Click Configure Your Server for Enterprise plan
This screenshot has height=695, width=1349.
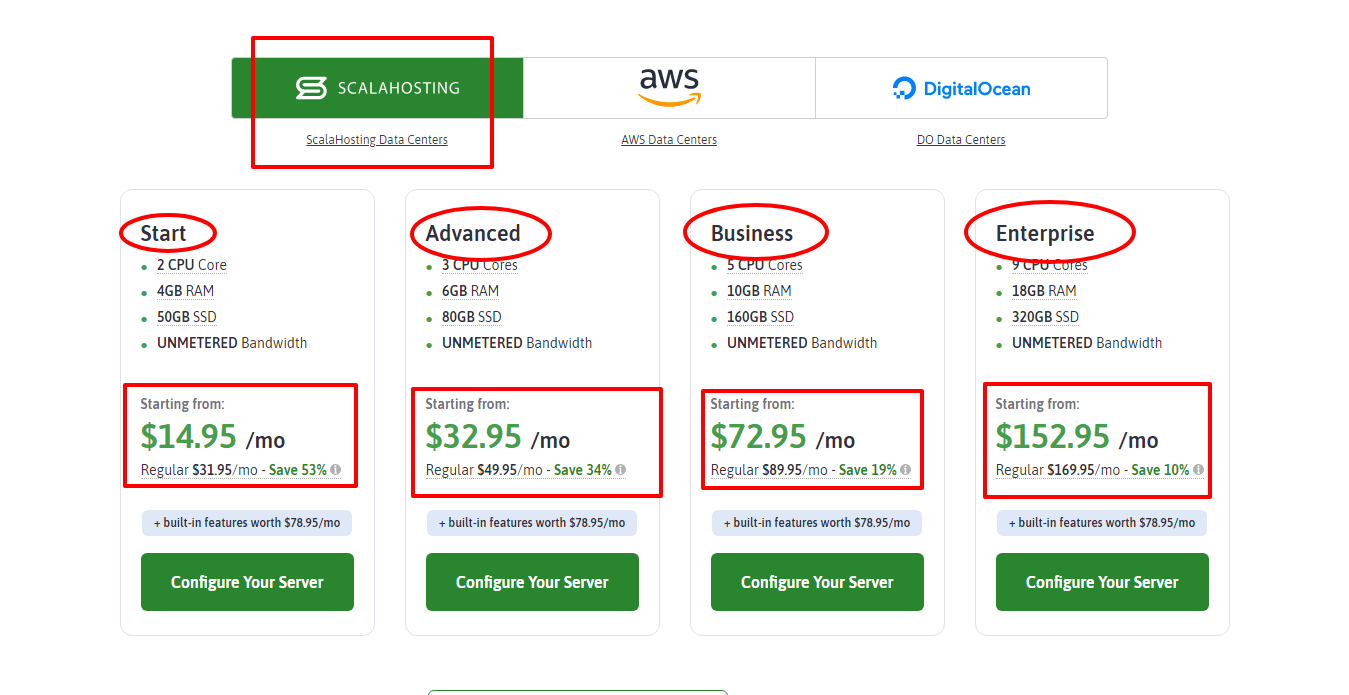pyautogui.click(x=1102, y=582)
